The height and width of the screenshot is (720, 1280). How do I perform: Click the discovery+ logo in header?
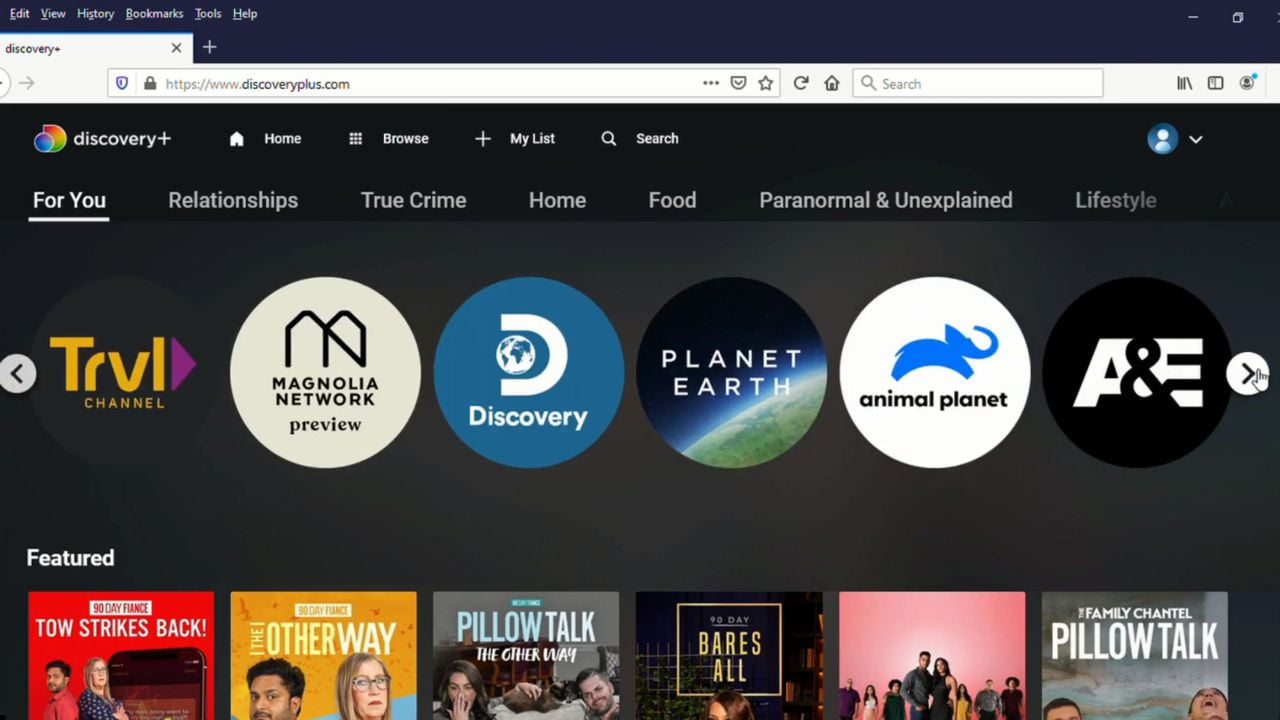coord(103,139)
